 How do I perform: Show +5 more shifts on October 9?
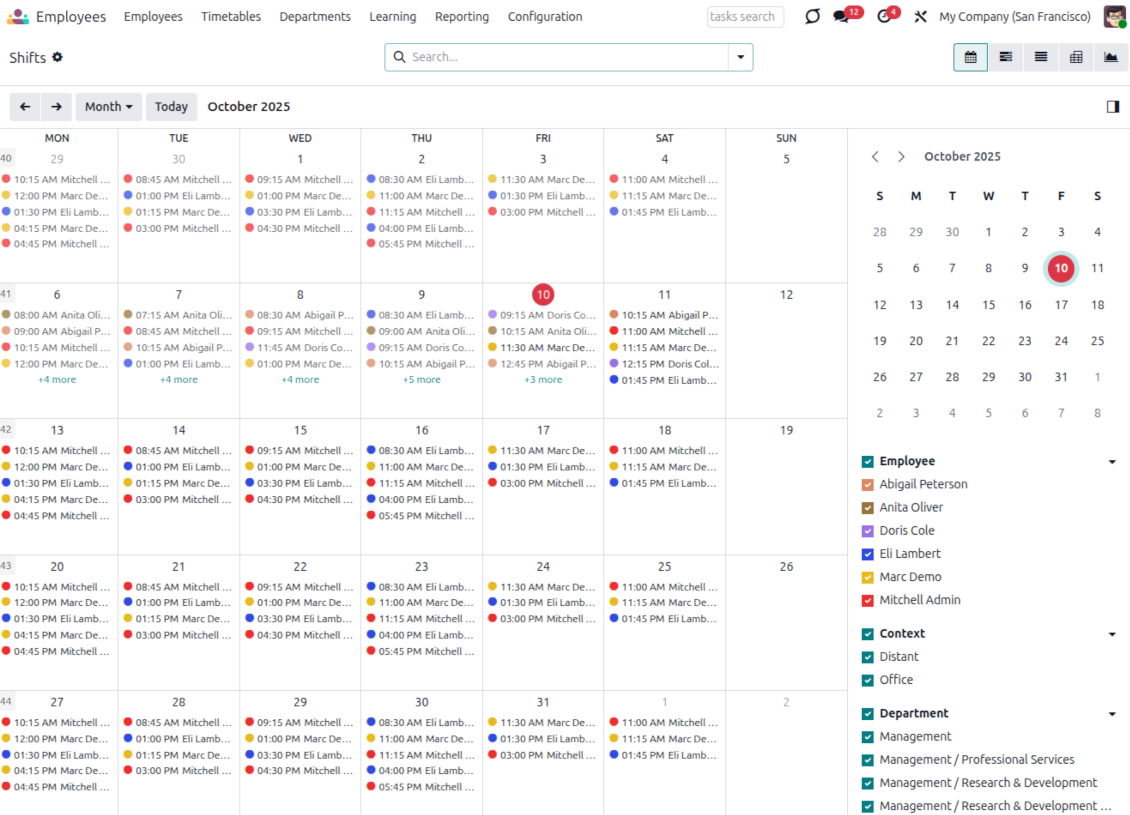(x=421, y=380)
